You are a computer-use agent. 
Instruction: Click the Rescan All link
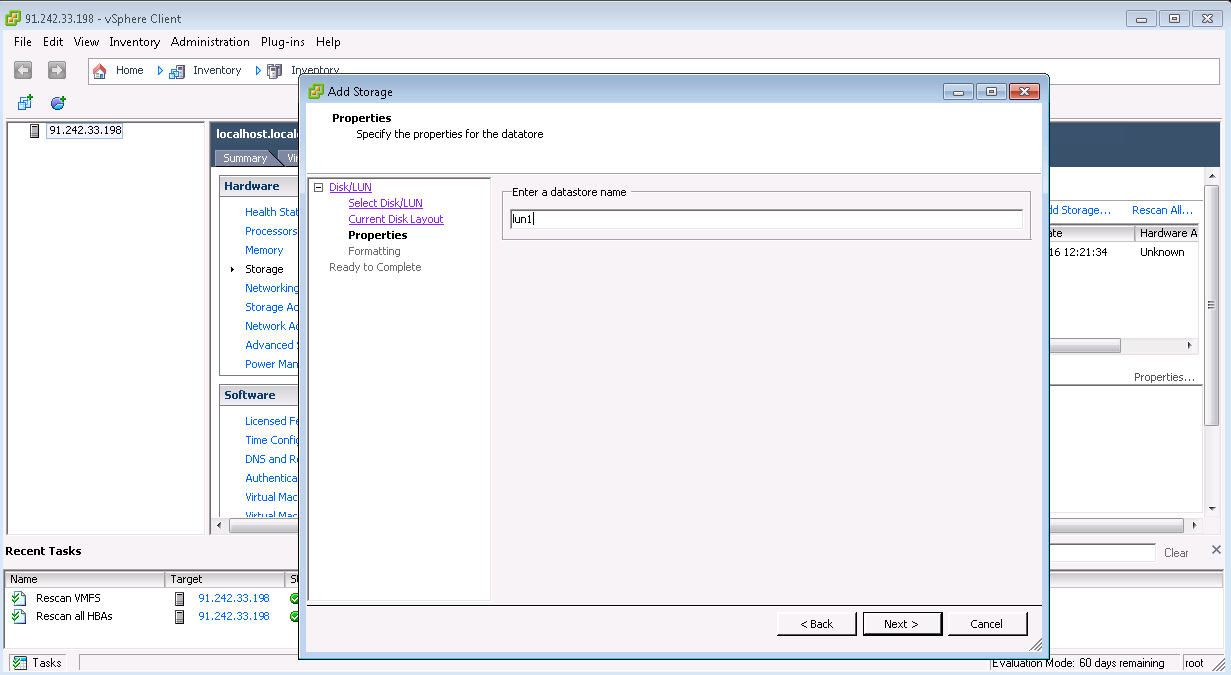pos(1162,210)
